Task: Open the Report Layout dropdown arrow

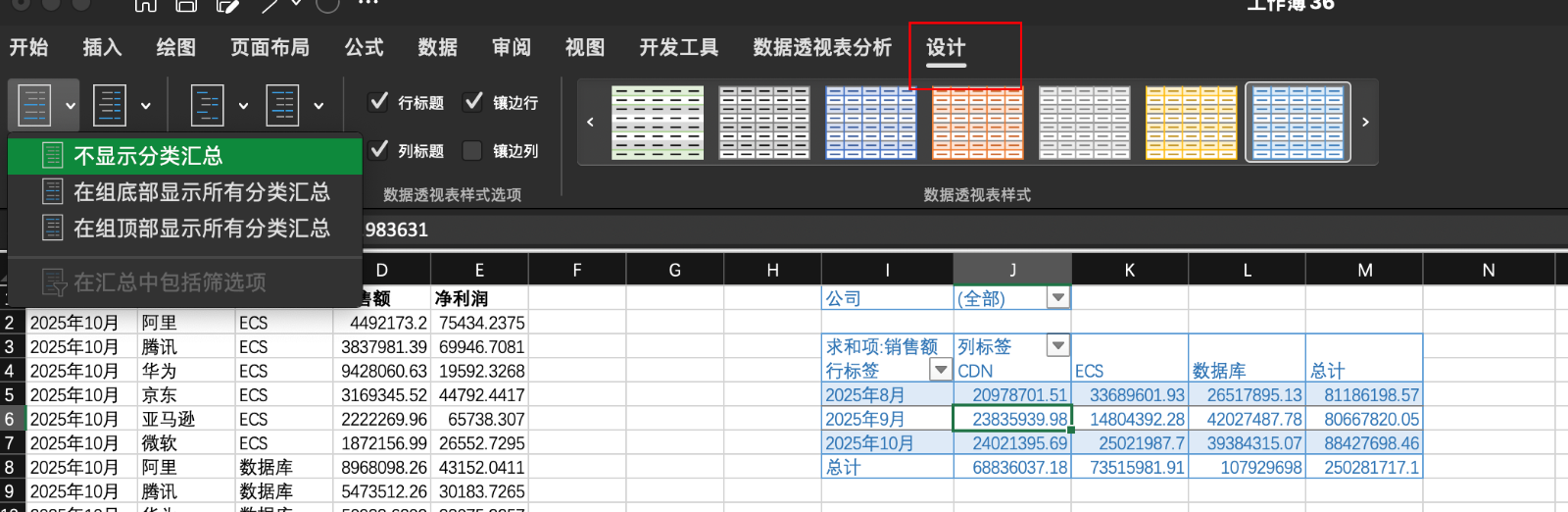Action: [243, 106]
